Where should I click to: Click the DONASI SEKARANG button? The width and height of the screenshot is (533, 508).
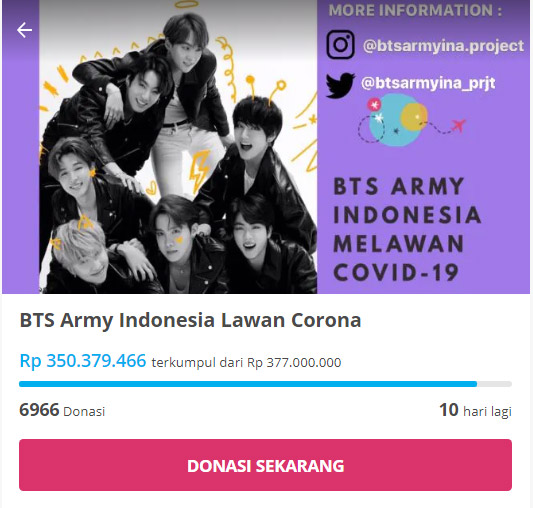(x=265, y=465)
